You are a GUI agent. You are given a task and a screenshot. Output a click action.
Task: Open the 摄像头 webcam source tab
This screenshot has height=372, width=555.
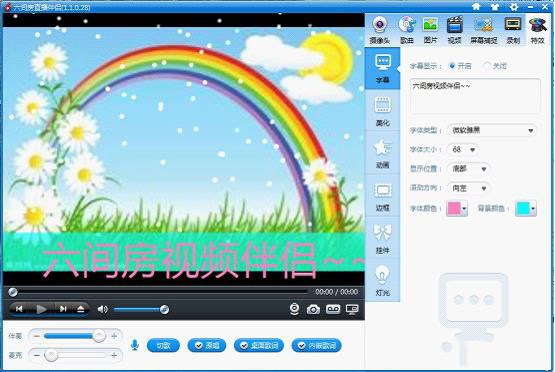tap(379, 30)
